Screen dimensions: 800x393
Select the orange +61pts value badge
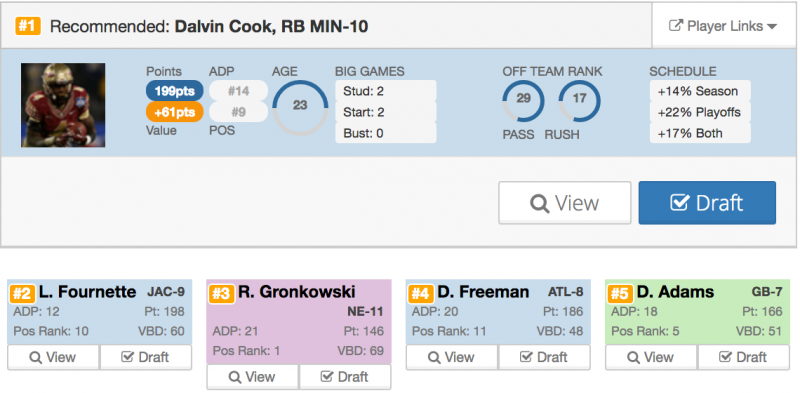174,112
